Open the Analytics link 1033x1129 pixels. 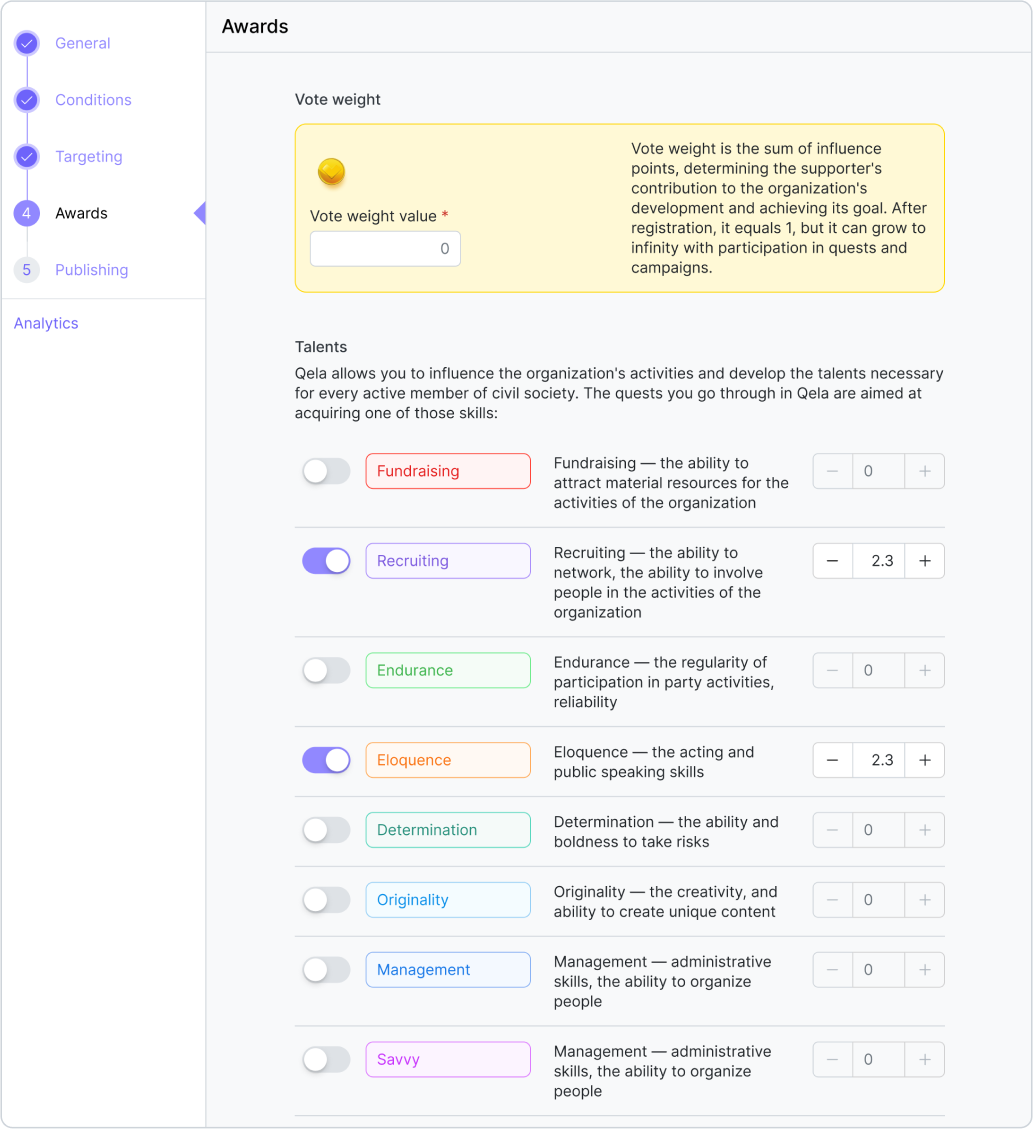[46, 324]
